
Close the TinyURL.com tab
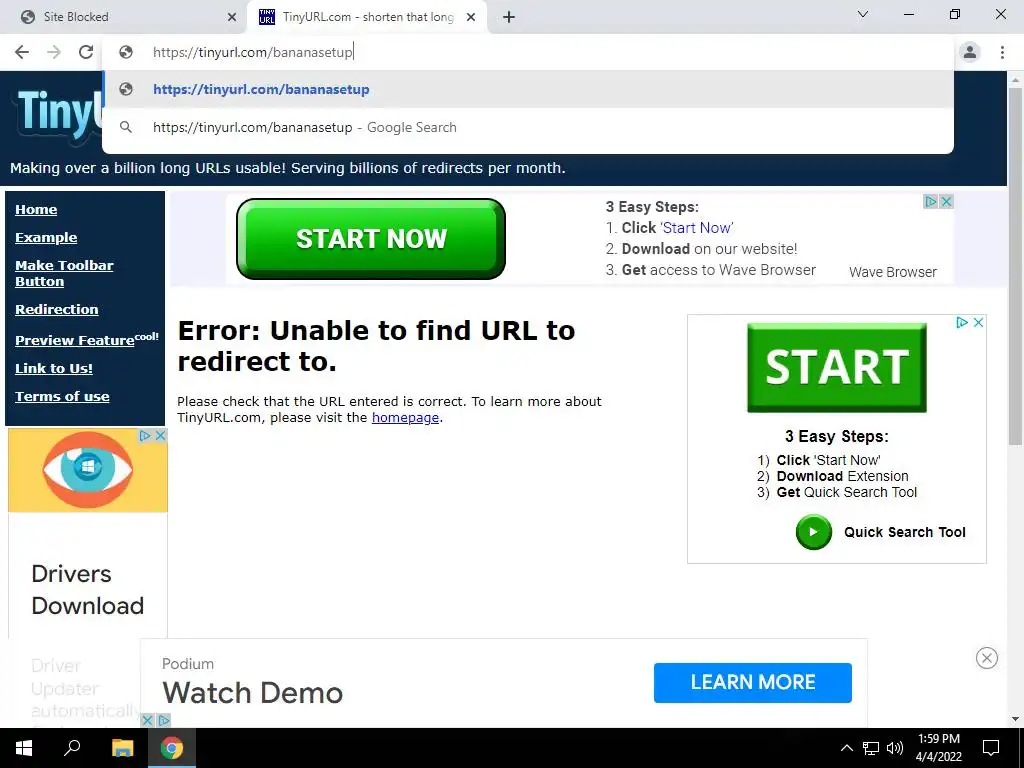[471, 17]
